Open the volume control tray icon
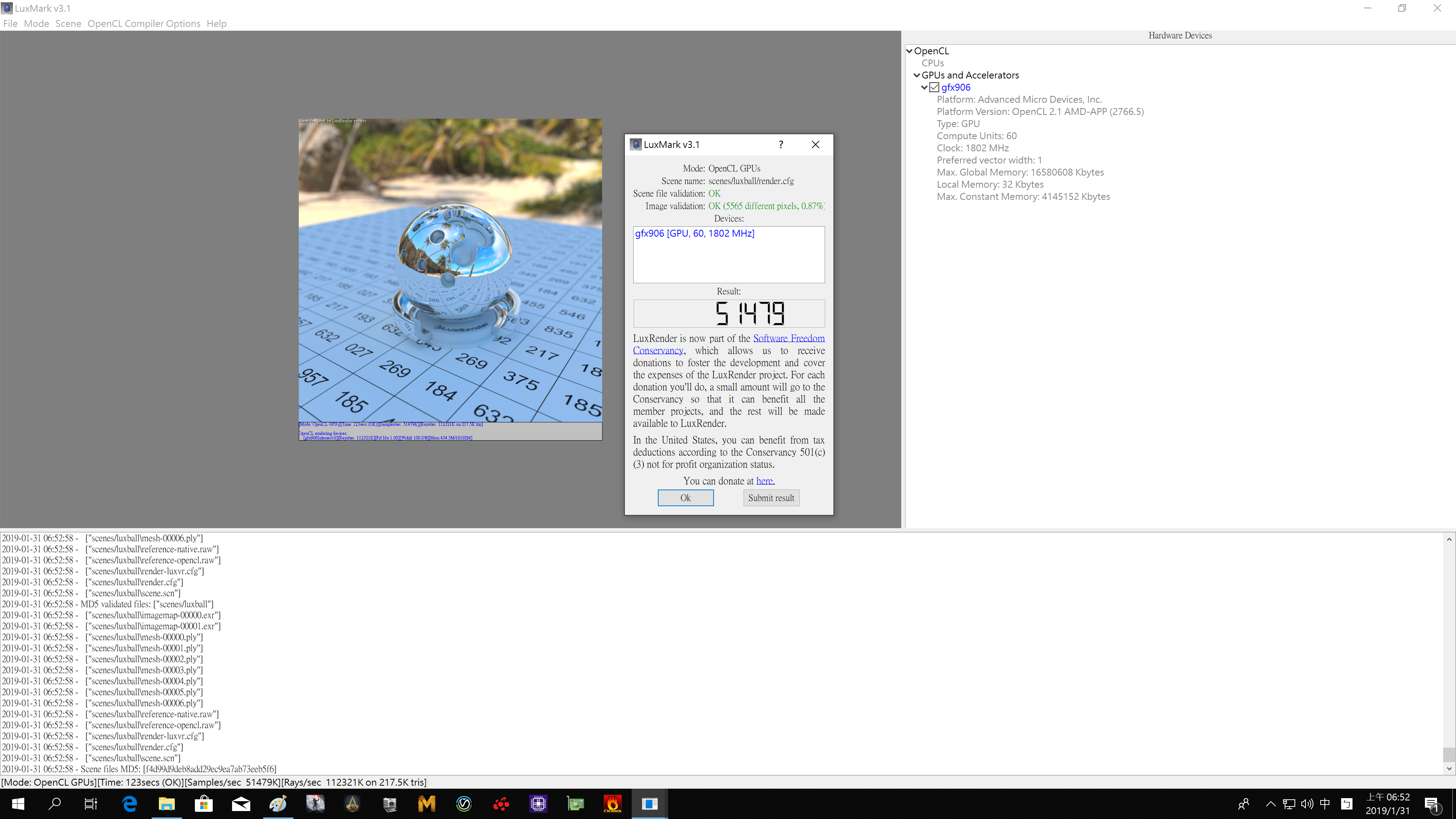 (1307, 804)
